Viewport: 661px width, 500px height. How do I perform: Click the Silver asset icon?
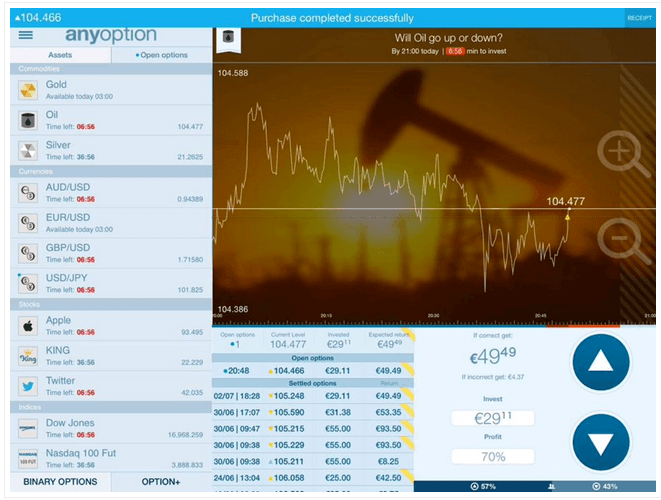point(28,151)
